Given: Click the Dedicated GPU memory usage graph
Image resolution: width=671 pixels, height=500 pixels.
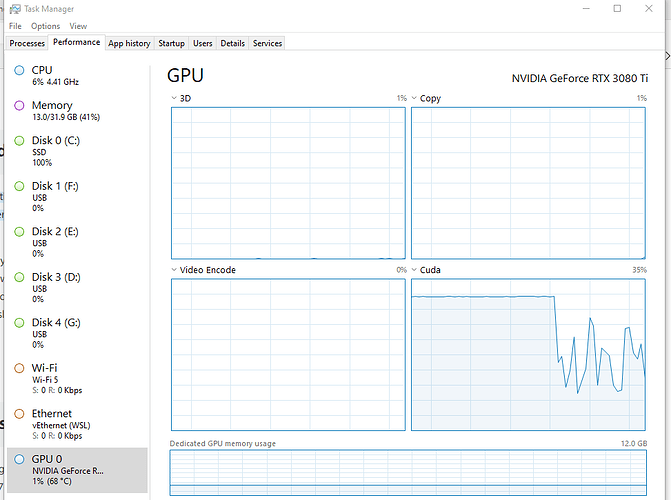Looking at the screenshot, I should pyautogui.click(x=408, y=473).
